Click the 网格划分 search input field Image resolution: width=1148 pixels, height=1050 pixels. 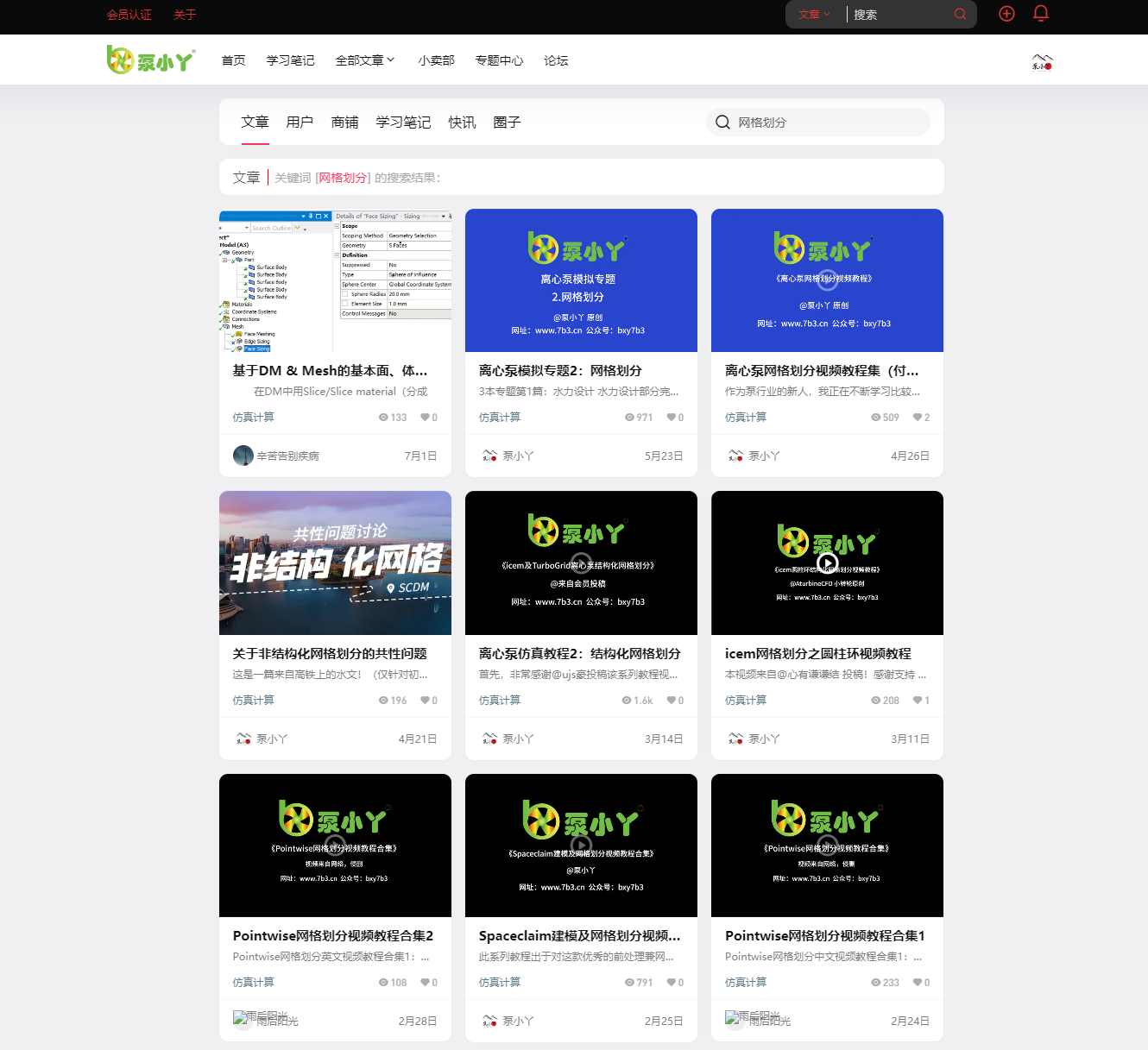[829, 123]
